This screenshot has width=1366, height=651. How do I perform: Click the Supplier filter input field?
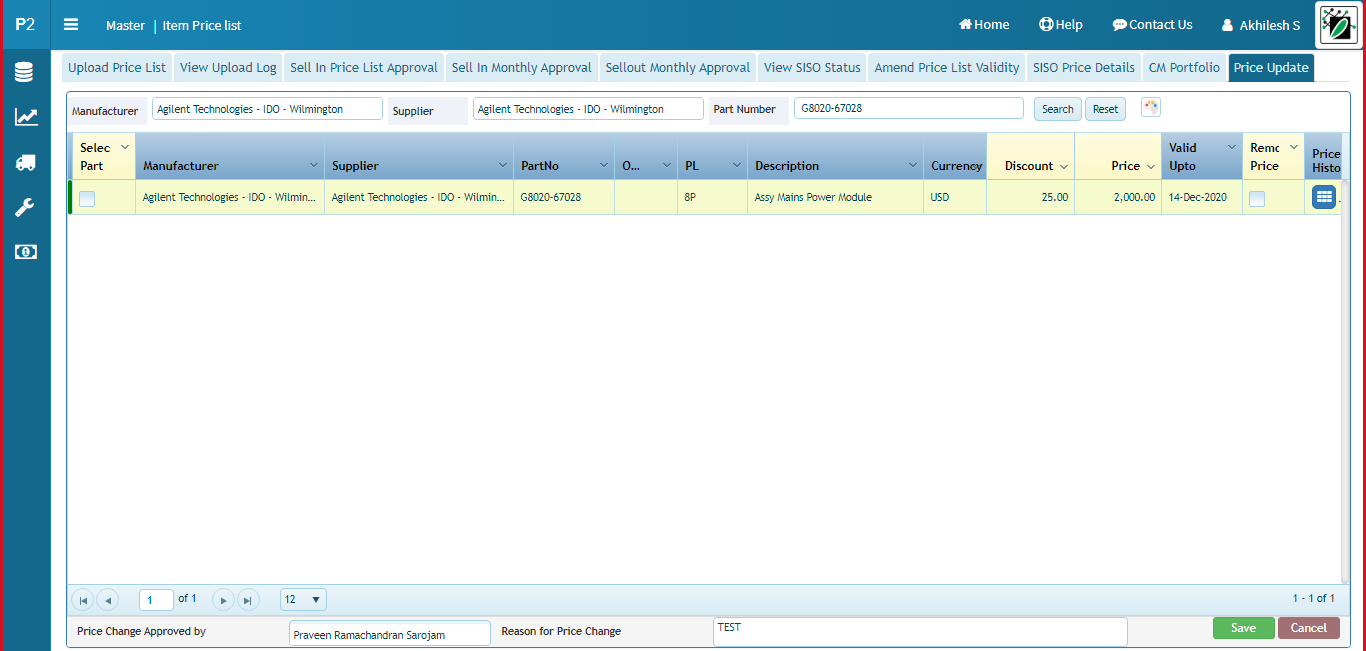coord(588,109)
